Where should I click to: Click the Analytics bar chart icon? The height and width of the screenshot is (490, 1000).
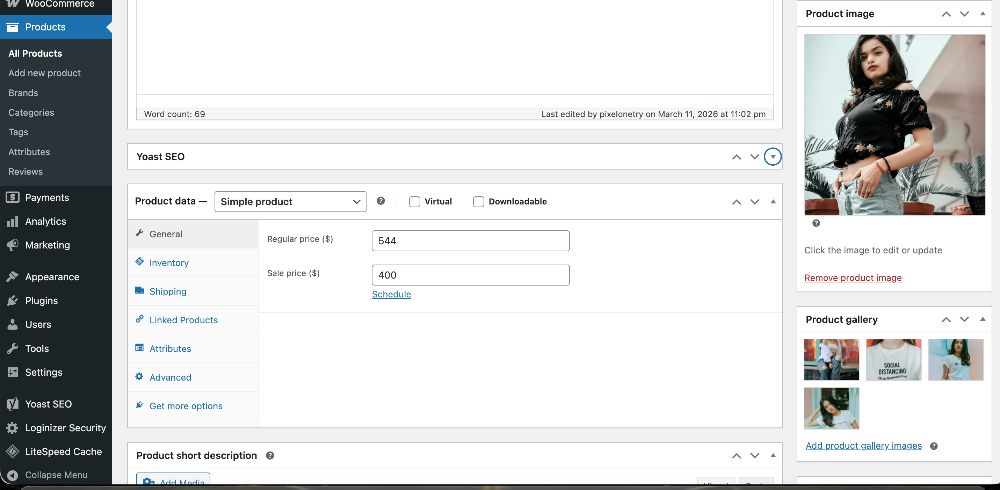point(12,221)
